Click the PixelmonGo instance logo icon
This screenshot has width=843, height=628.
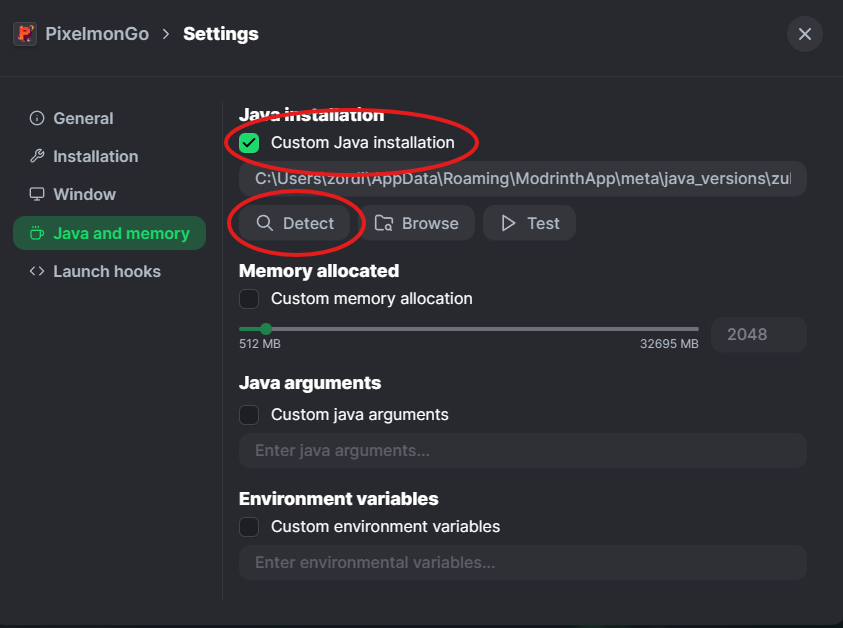point(25,34)
